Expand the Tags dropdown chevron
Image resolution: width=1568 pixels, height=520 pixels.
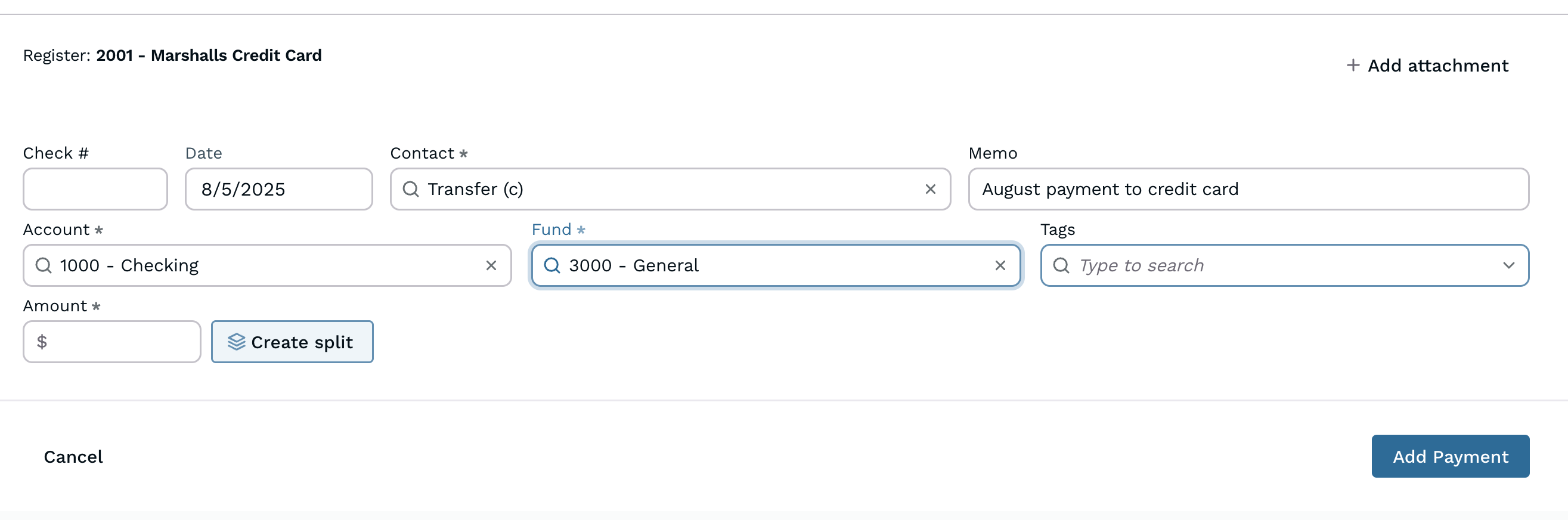pyautogui.click(x=1508, y=265)
